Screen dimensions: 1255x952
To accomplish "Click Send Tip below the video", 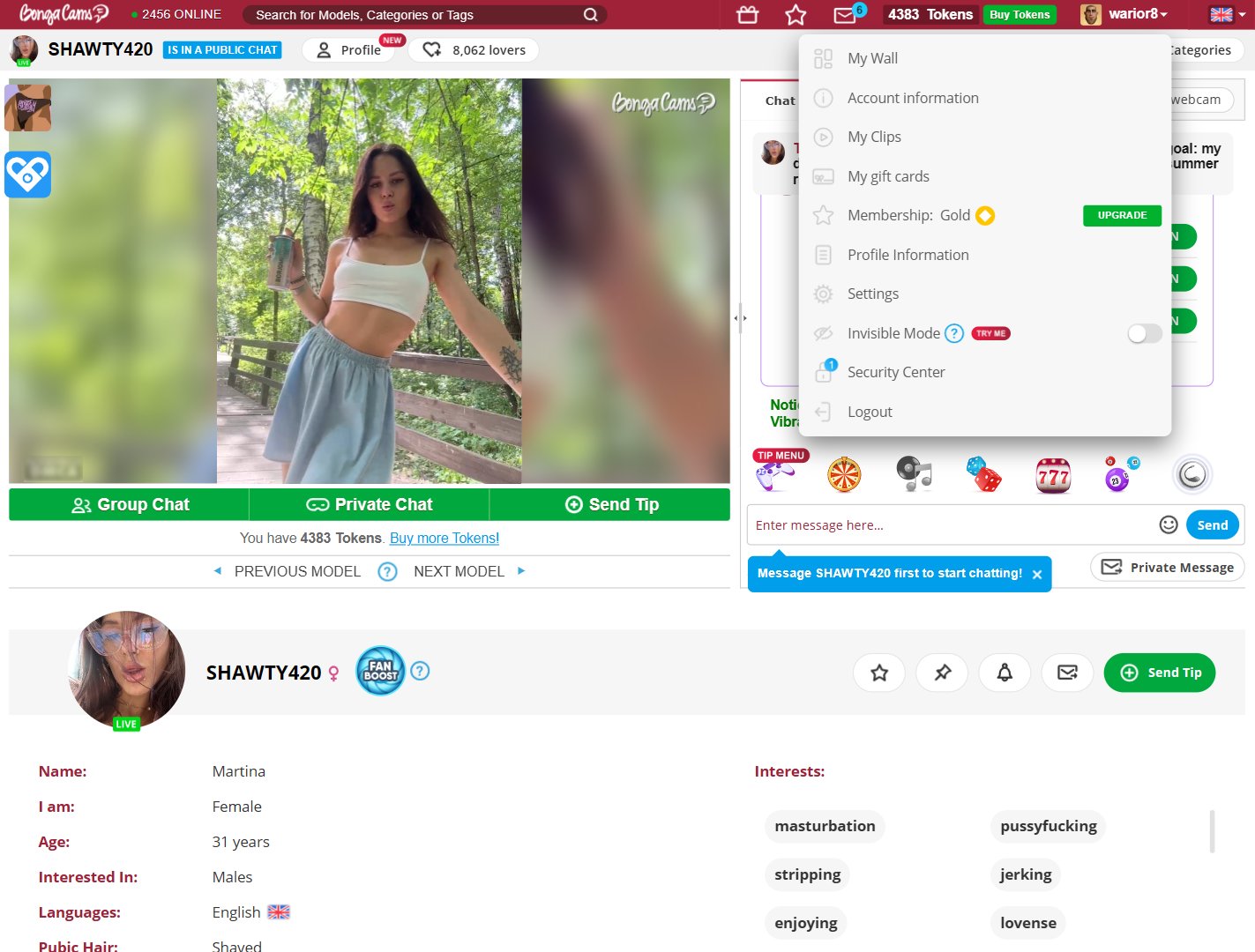I will point(610,504).
